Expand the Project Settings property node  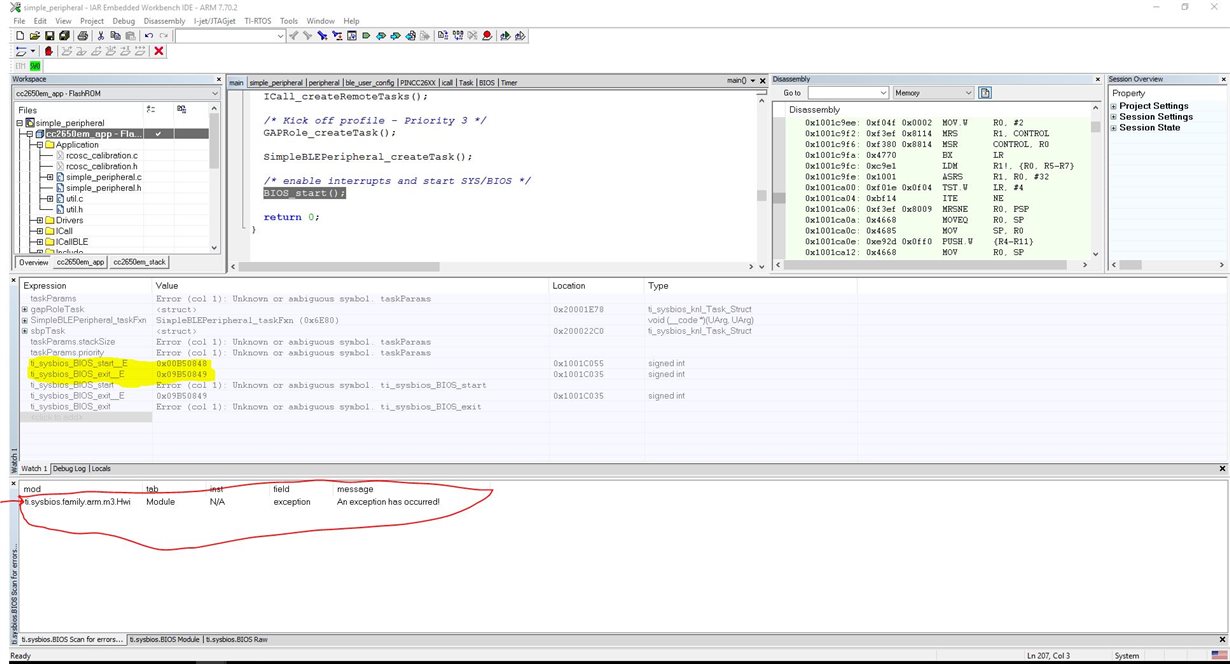point(1114,106)
